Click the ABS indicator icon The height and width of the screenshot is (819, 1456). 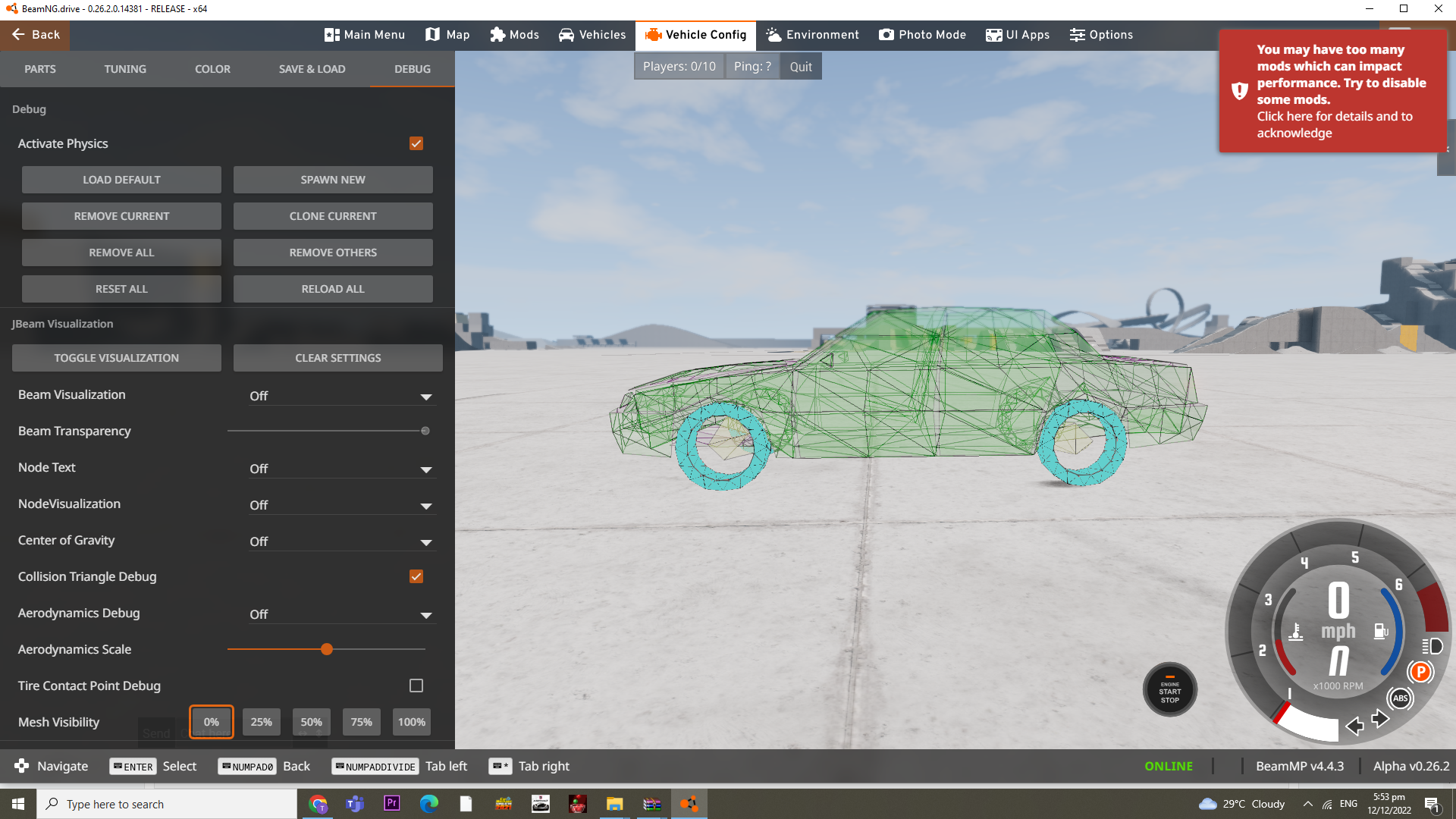click(1400, 698)
